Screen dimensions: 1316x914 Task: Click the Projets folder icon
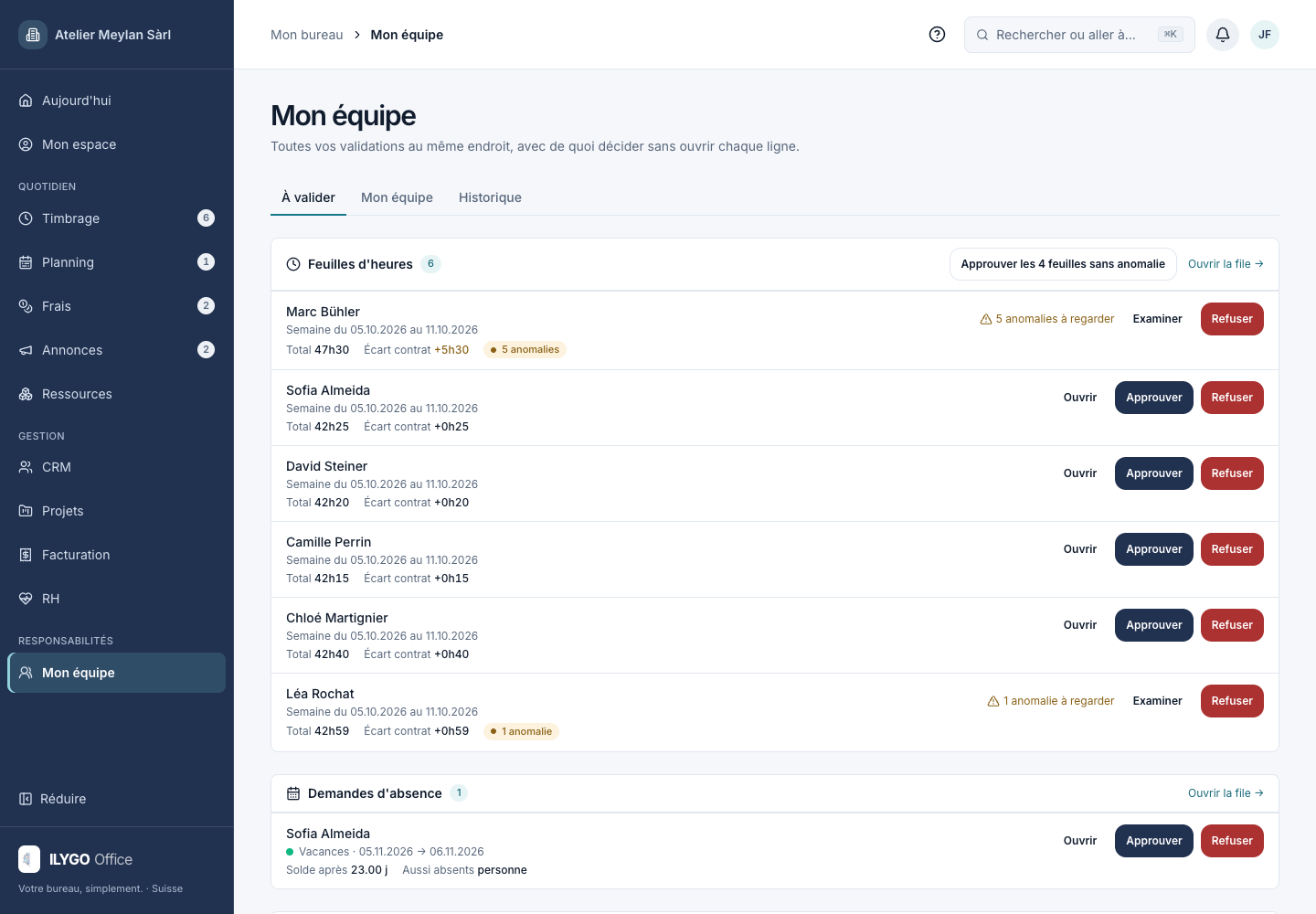[x=26, y=511]
